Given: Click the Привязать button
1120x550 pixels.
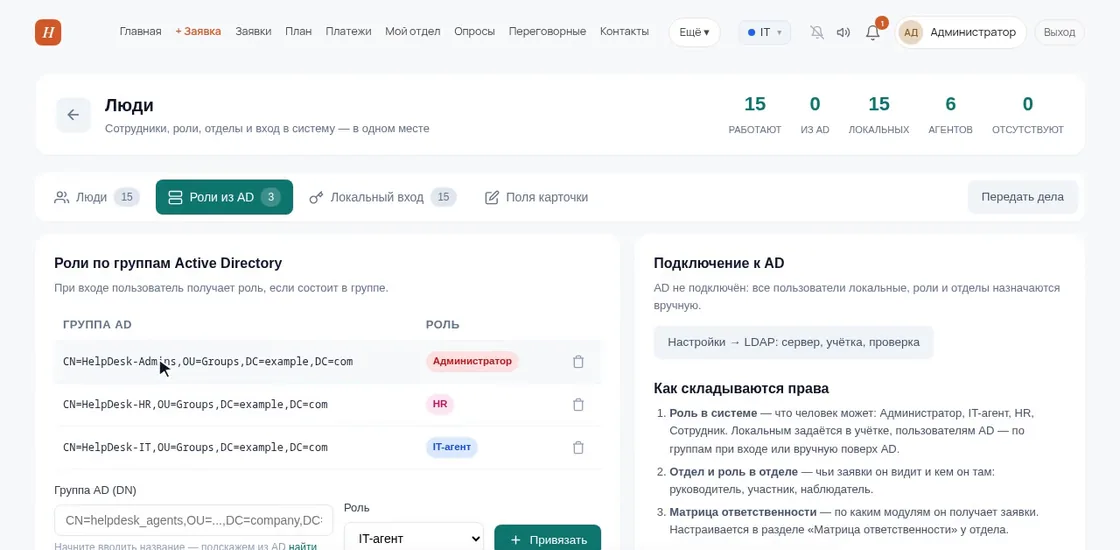Looking at the screenshot, I should (547, 539).
